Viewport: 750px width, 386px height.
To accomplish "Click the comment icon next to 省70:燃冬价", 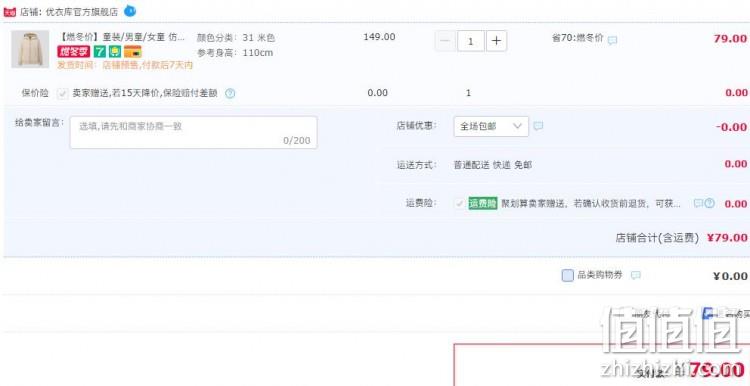I will click(612, 40).
